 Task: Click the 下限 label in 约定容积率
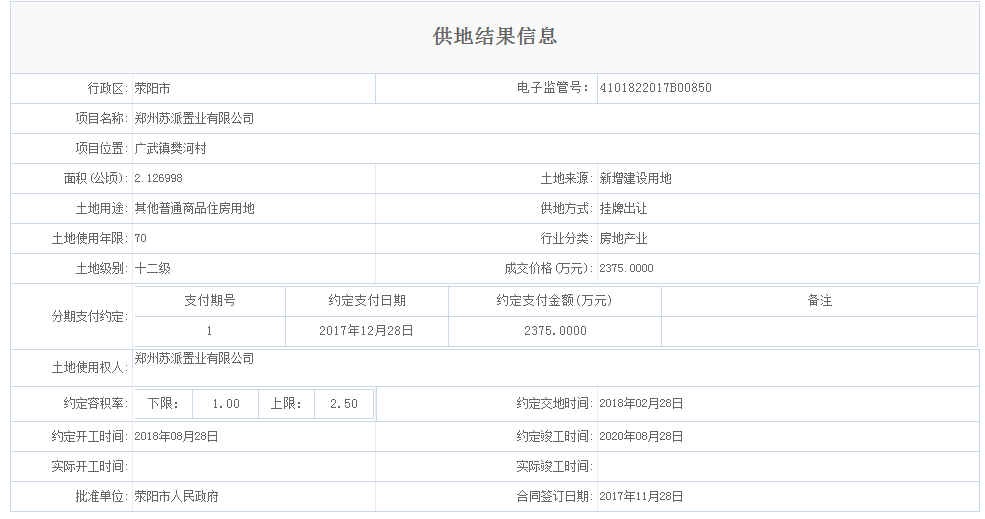pos(163,404)
